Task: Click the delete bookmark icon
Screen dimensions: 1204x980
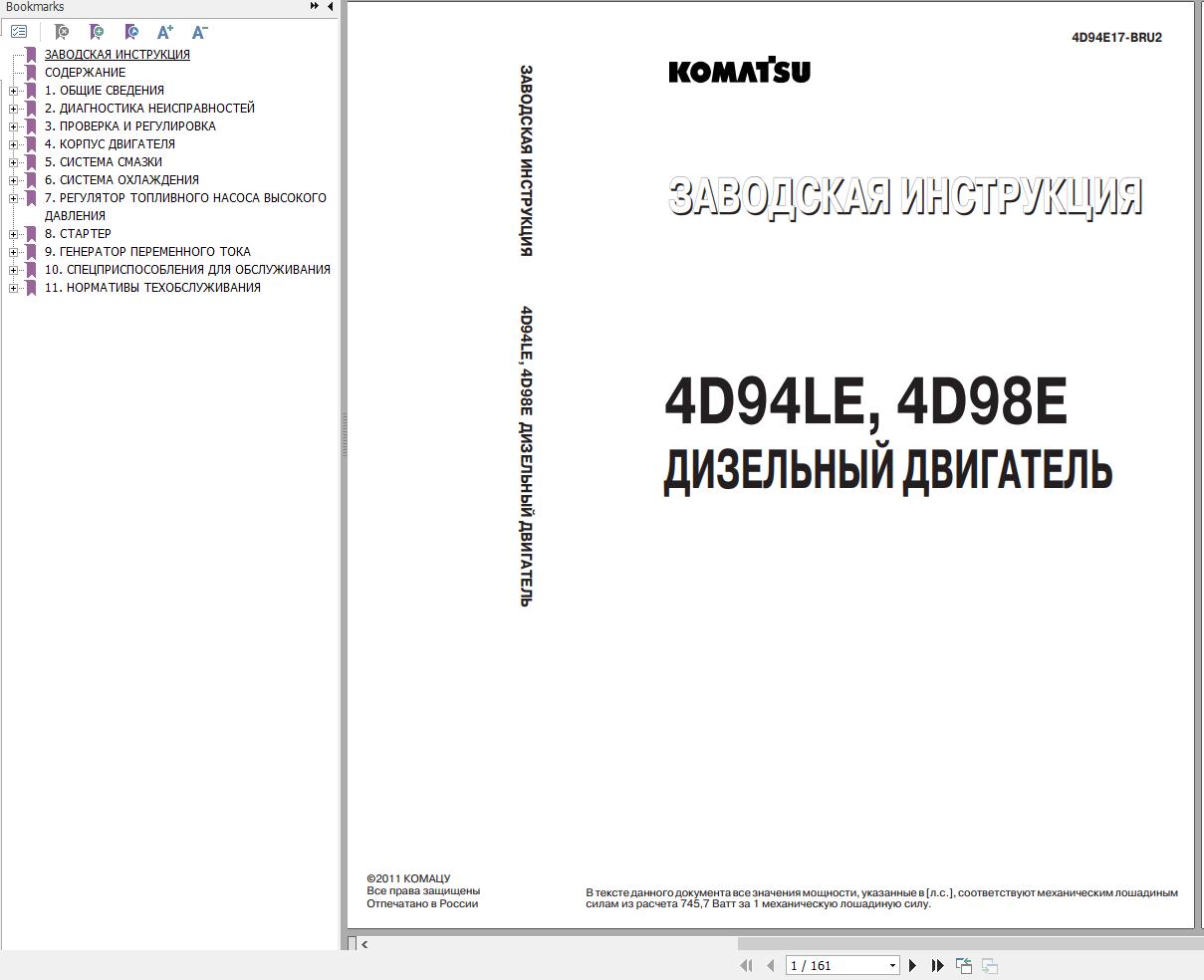Action: tap(60, 32)
